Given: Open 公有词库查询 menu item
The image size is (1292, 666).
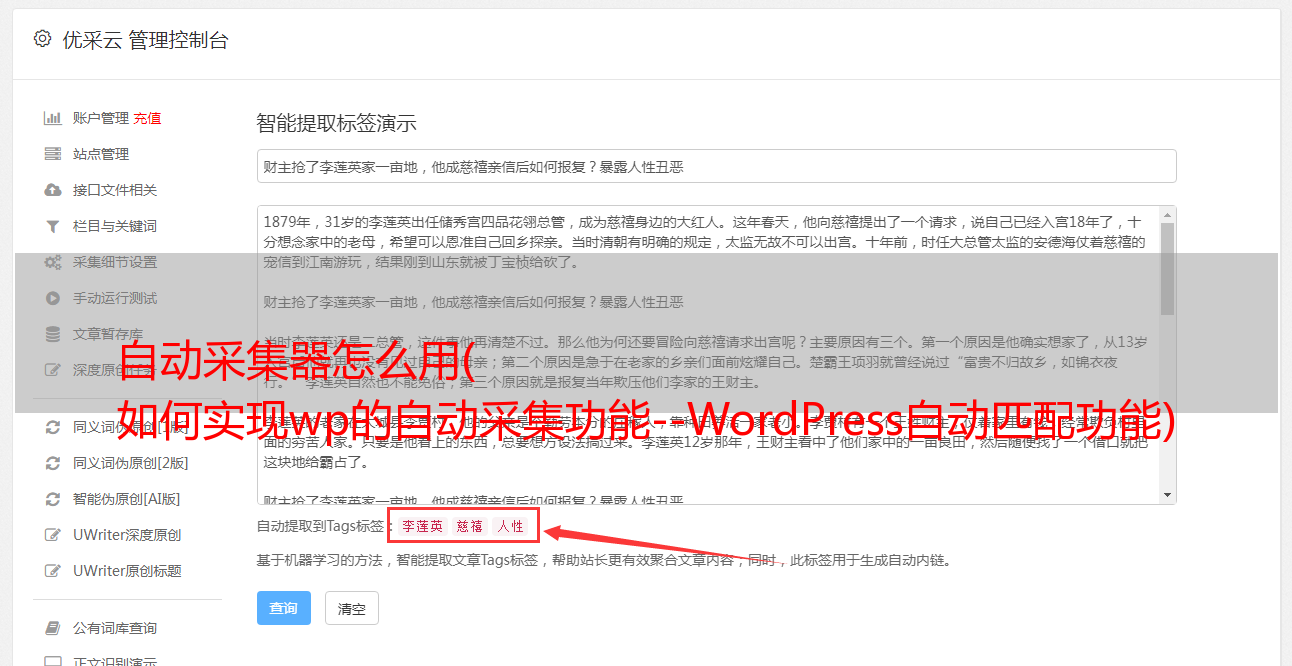Looking at the screenshot, I should (115, 628).
